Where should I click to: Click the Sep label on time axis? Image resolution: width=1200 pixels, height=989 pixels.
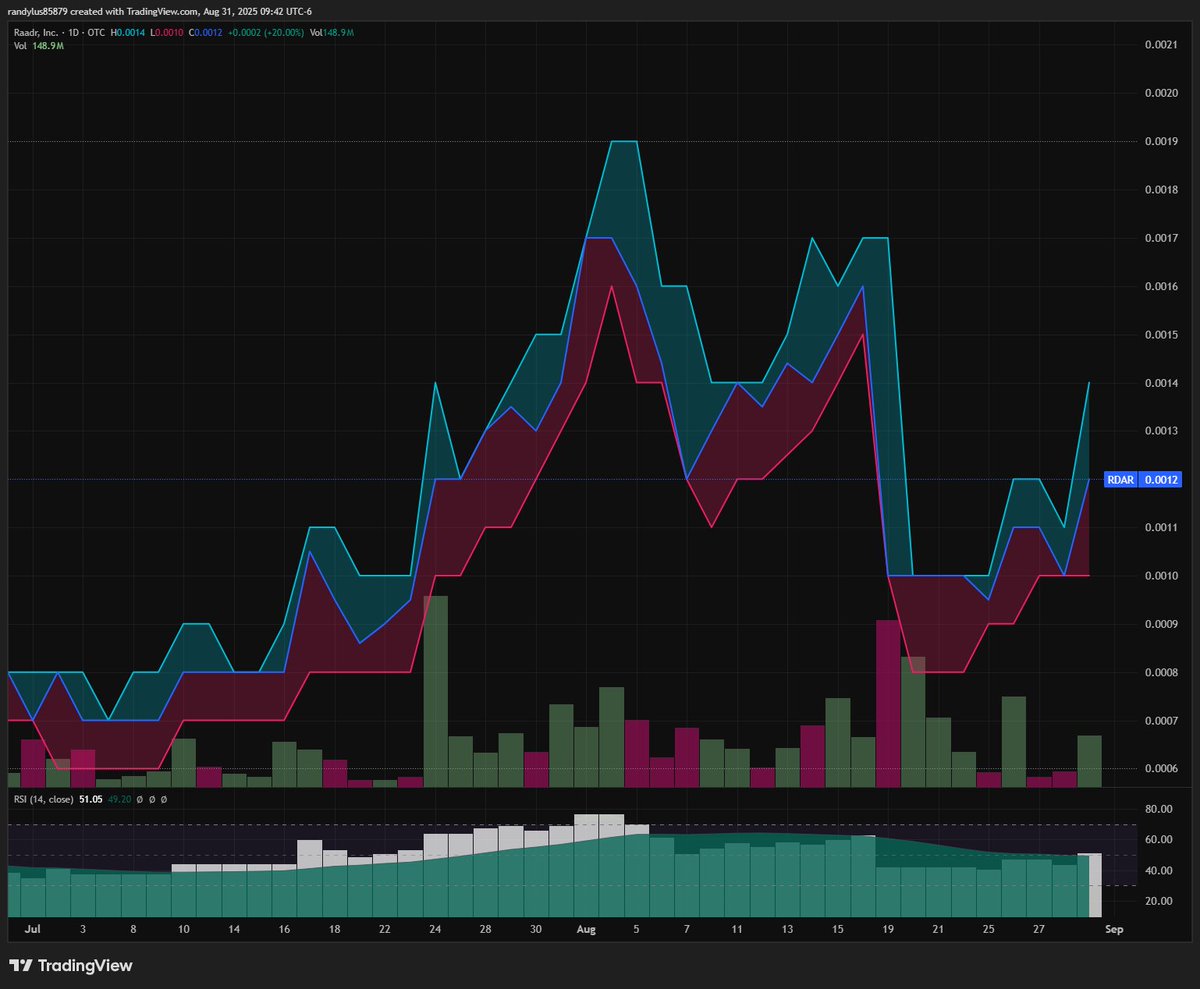tap(1115, 930)
